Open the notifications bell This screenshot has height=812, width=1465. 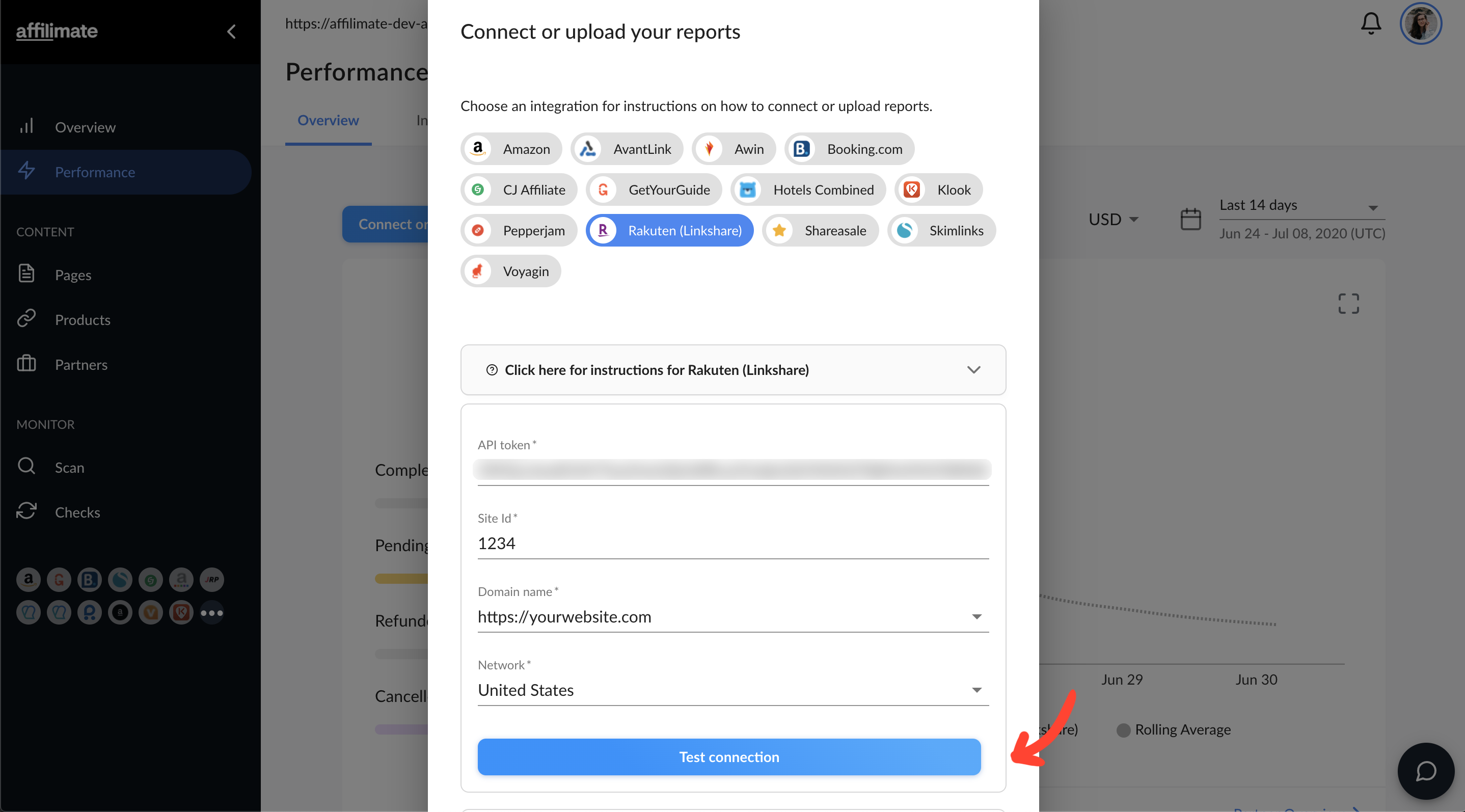pyautogui.click(x=1371, y=24)
